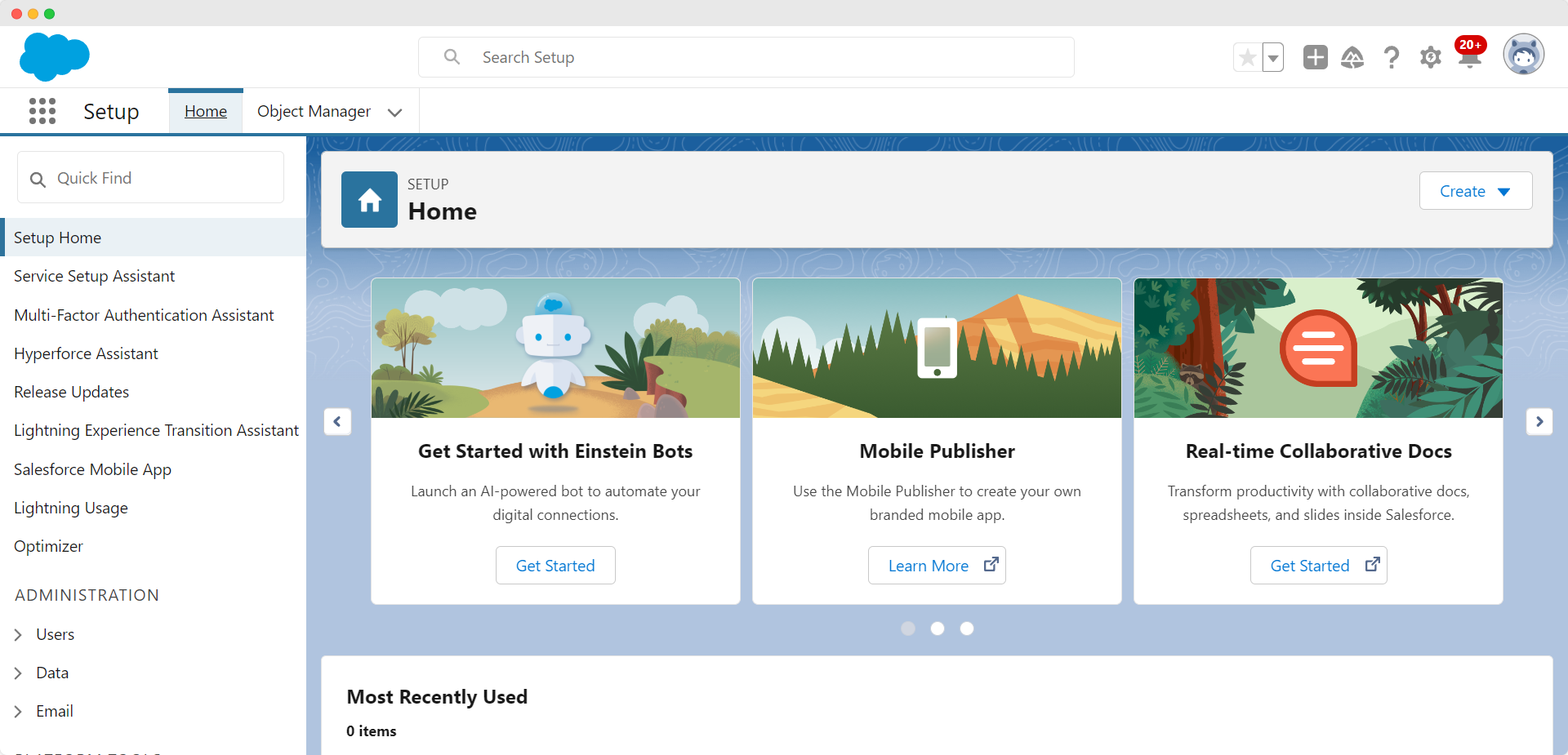1568x755 pixels.
Task: Open the Create dropdown button
Action: [x=1476, y=191]
